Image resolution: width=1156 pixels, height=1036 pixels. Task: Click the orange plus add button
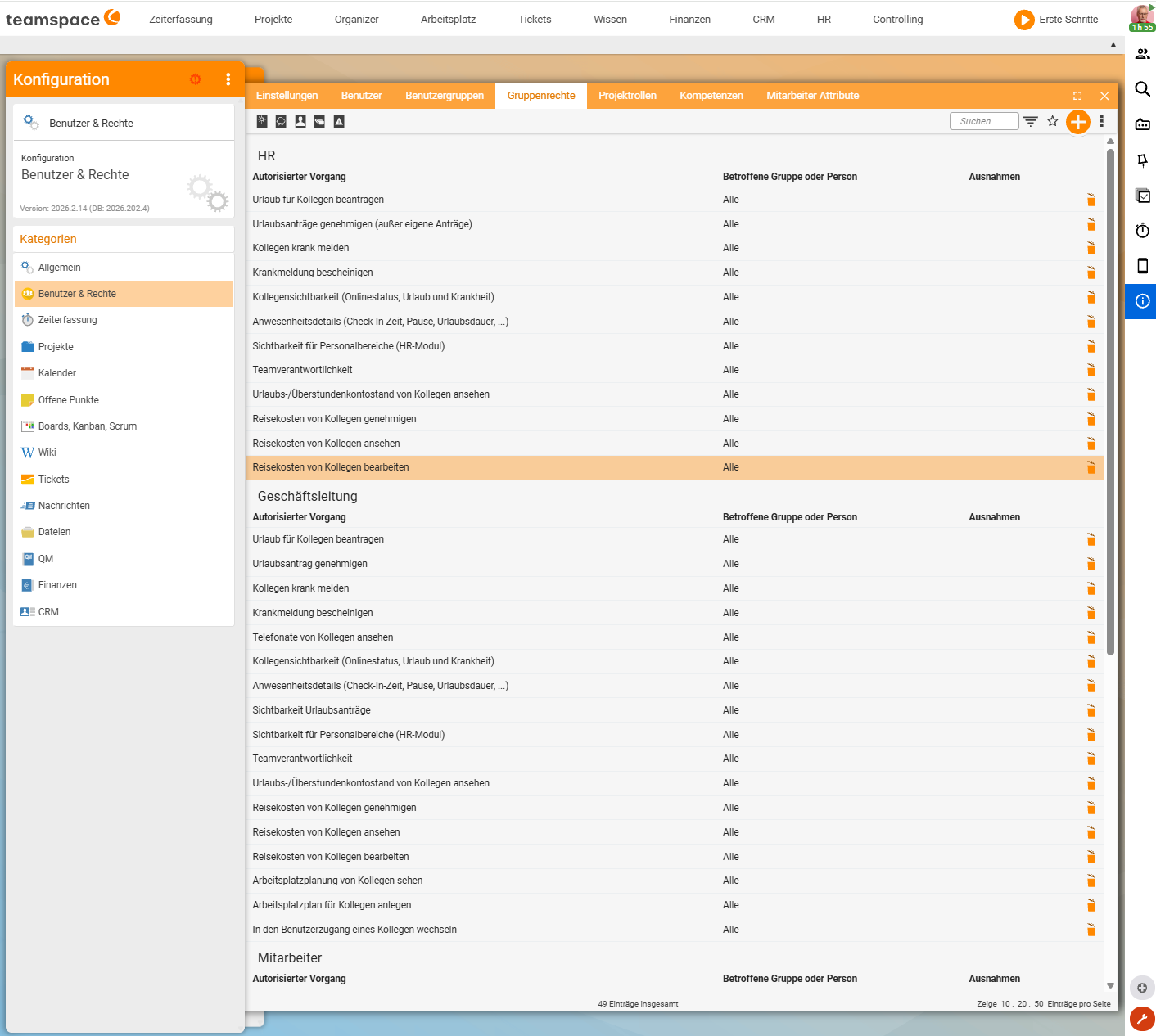[x=1078, y=122]
